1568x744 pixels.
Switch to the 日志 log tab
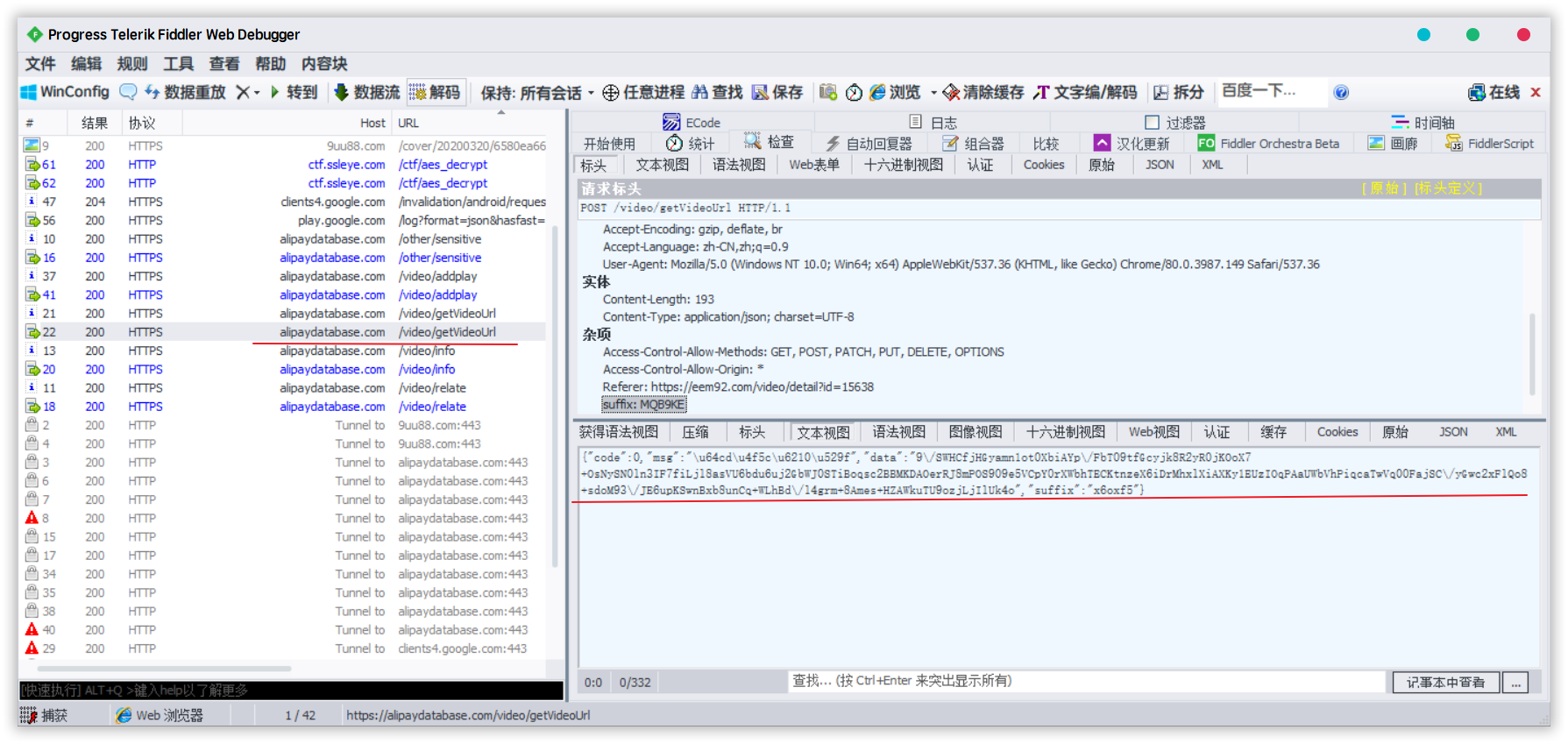point(933,123)
